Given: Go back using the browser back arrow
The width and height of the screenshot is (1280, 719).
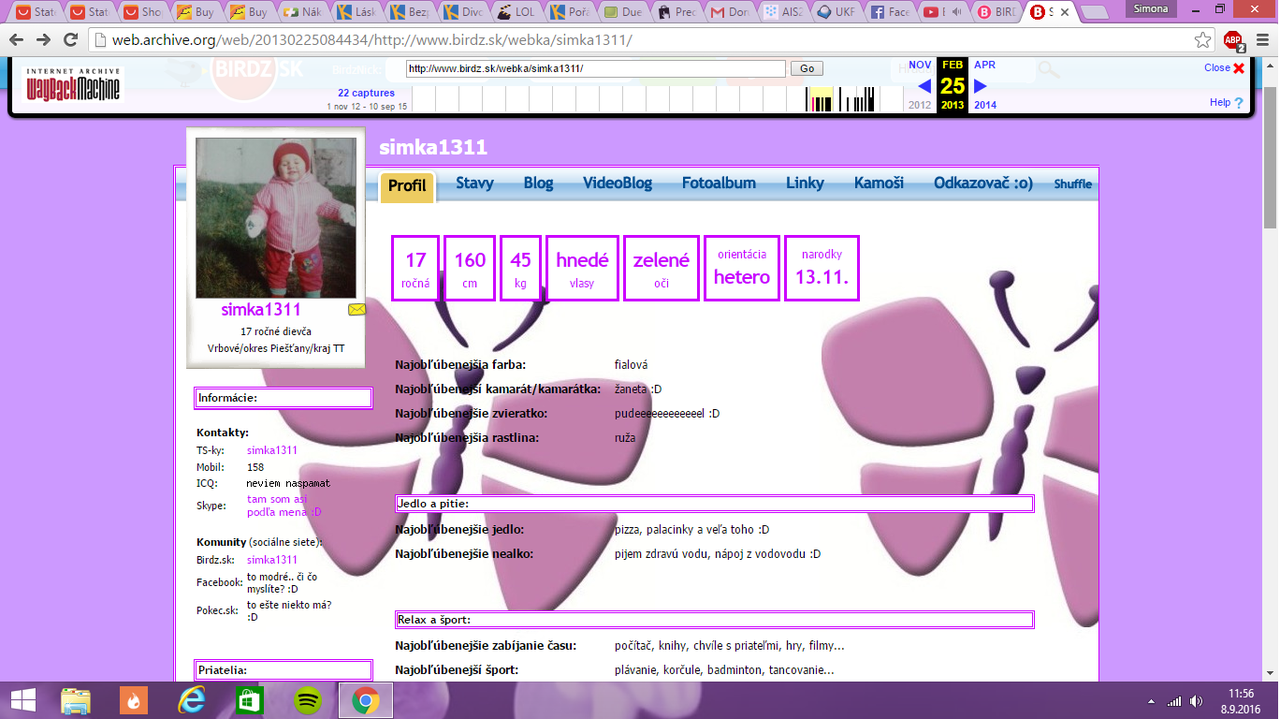Looking at the screenshot, I should (16, 40).
